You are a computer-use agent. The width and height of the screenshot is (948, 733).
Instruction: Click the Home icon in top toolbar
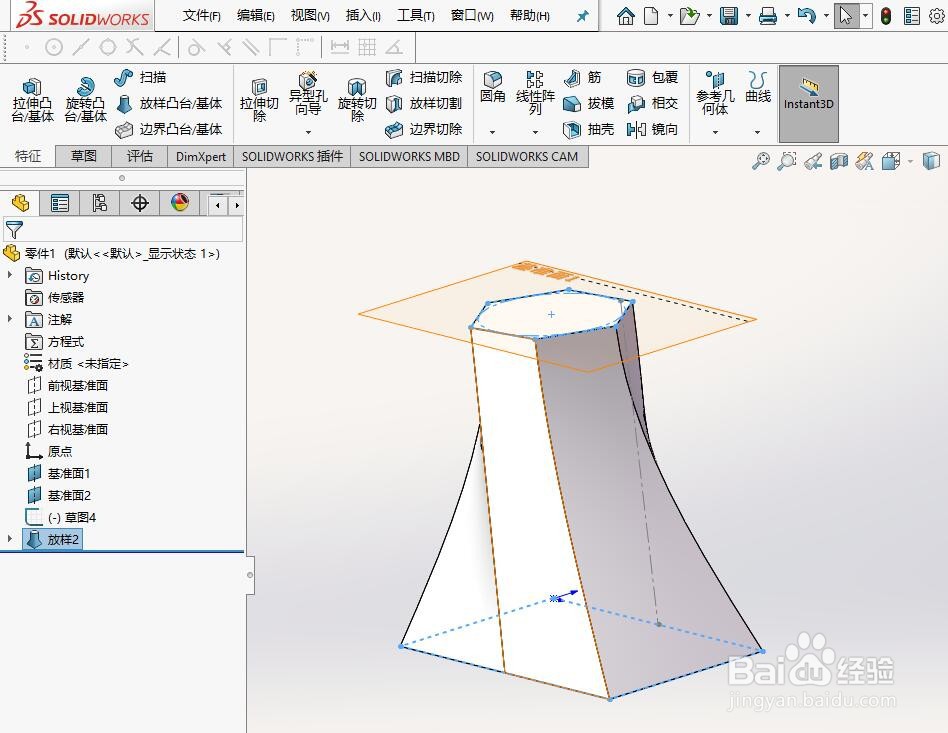pyautogui.click(x=625, y=16)
